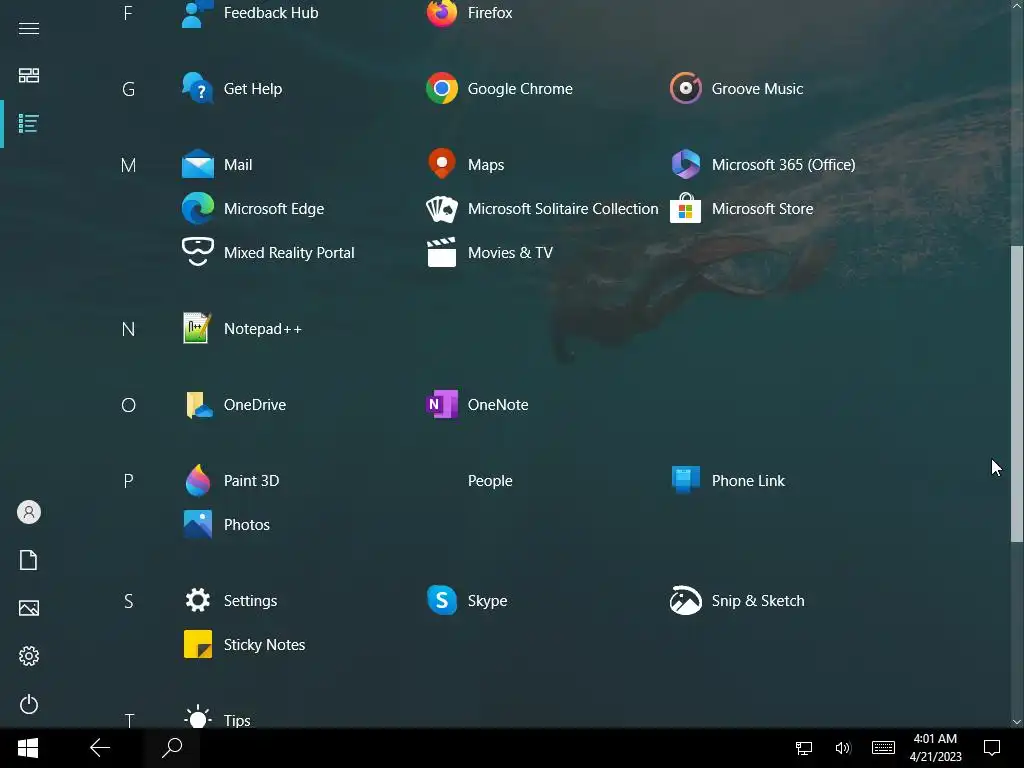This screenshot has width=1024, height=768.
Task: Jump to letter S section header
Action: (128, 601)
